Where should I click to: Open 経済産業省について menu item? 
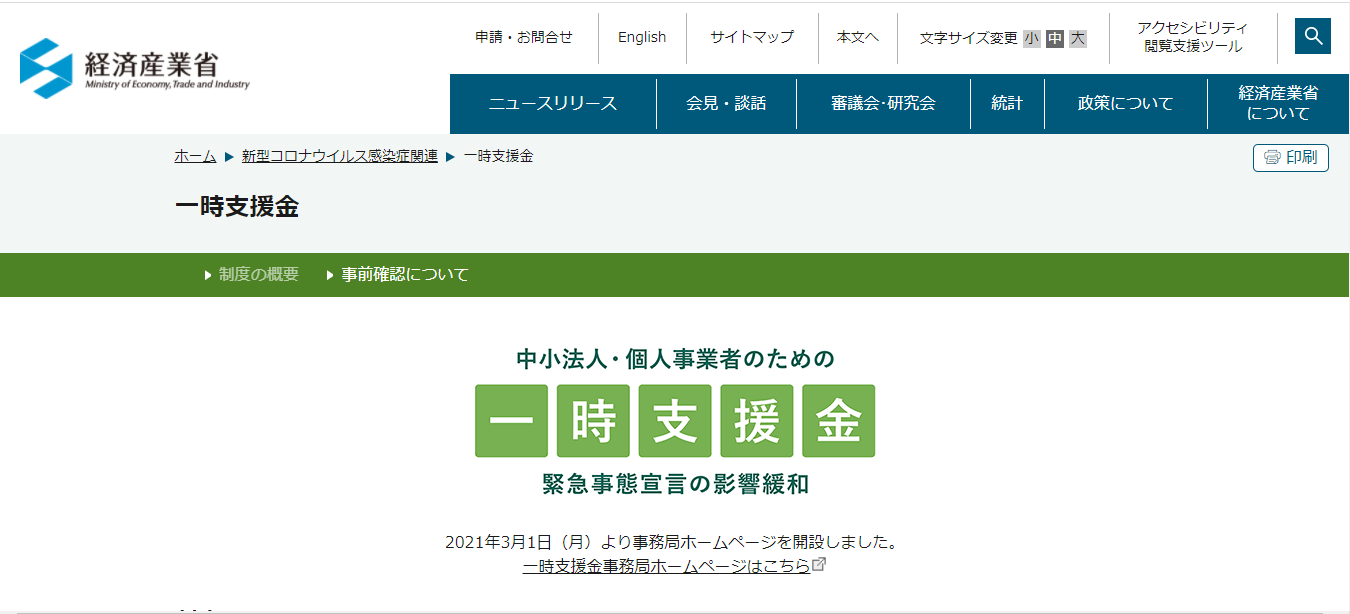(x=1278, y=103)
